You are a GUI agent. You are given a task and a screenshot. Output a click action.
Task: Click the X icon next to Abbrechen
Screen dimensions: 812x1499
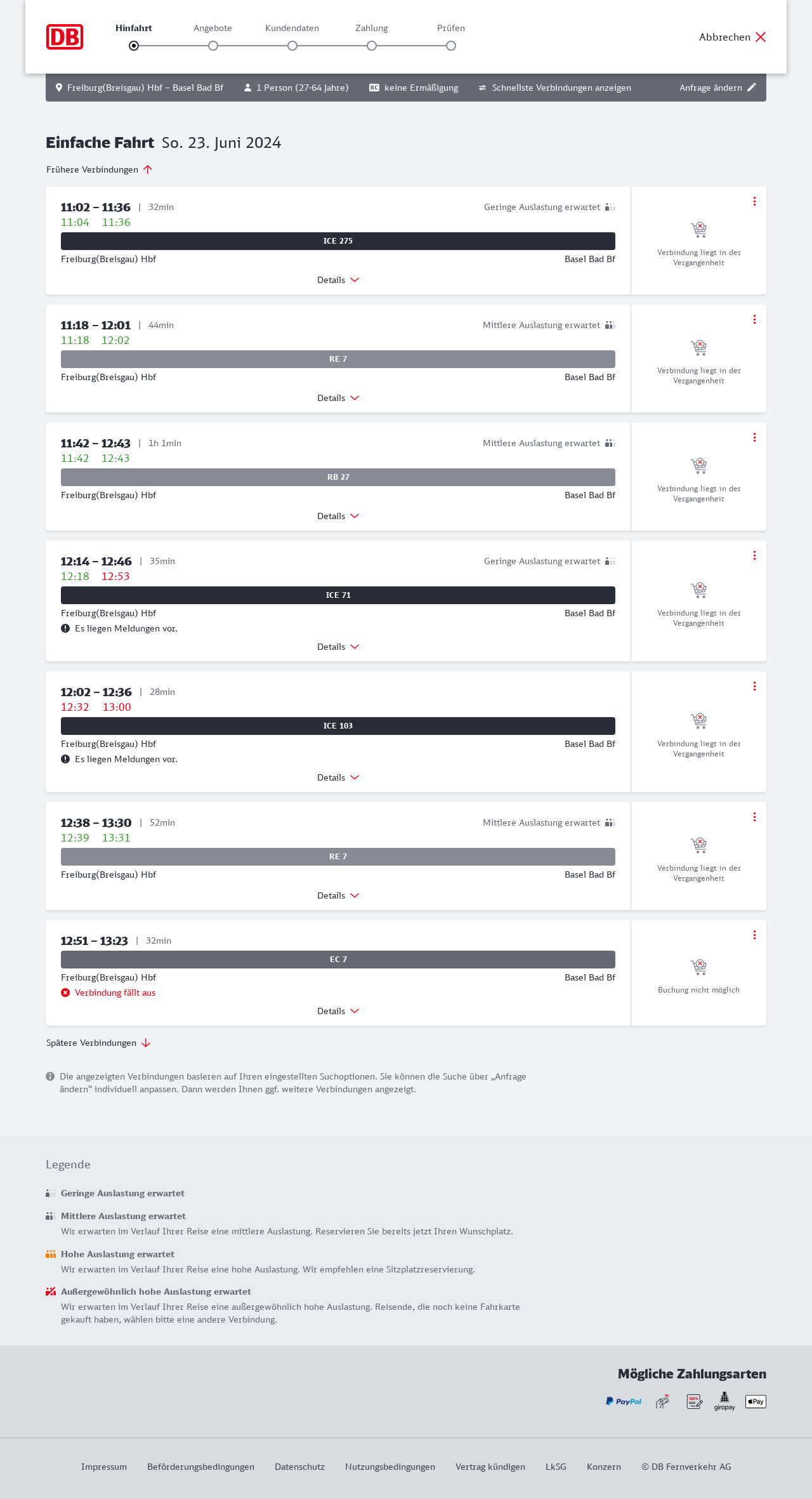761,37
